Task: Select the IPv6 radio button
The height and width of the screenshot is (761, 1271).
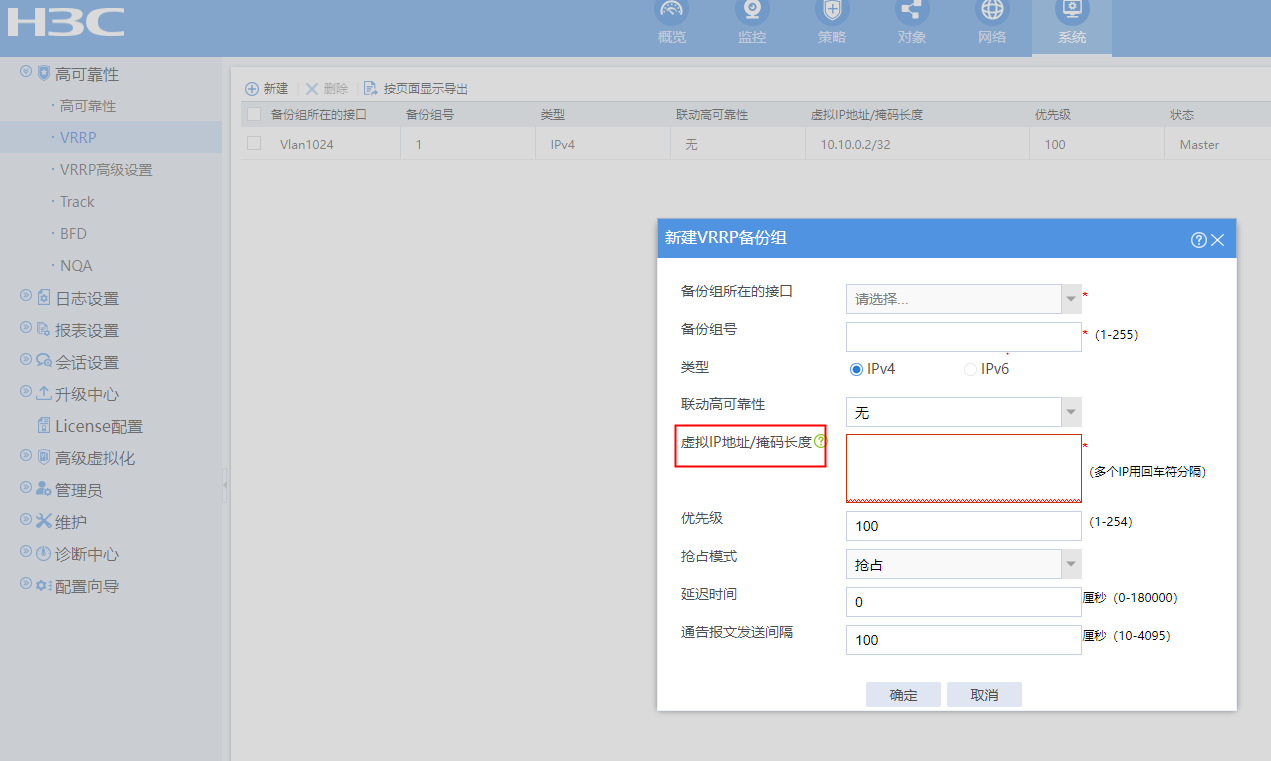Action: [970, 369]
